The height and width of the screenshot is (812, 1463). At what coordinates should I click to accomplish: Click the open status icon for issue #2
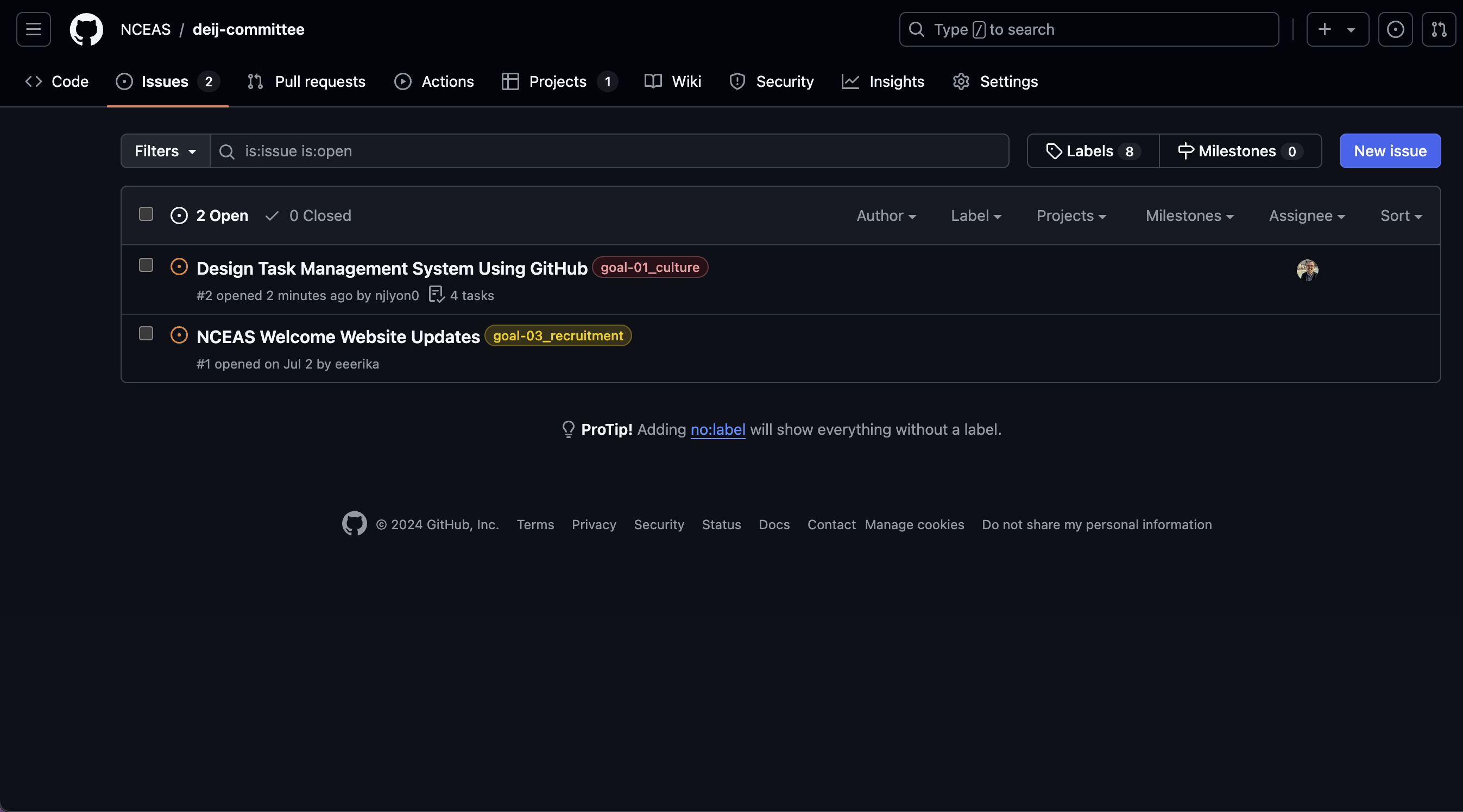pos(179,267)
